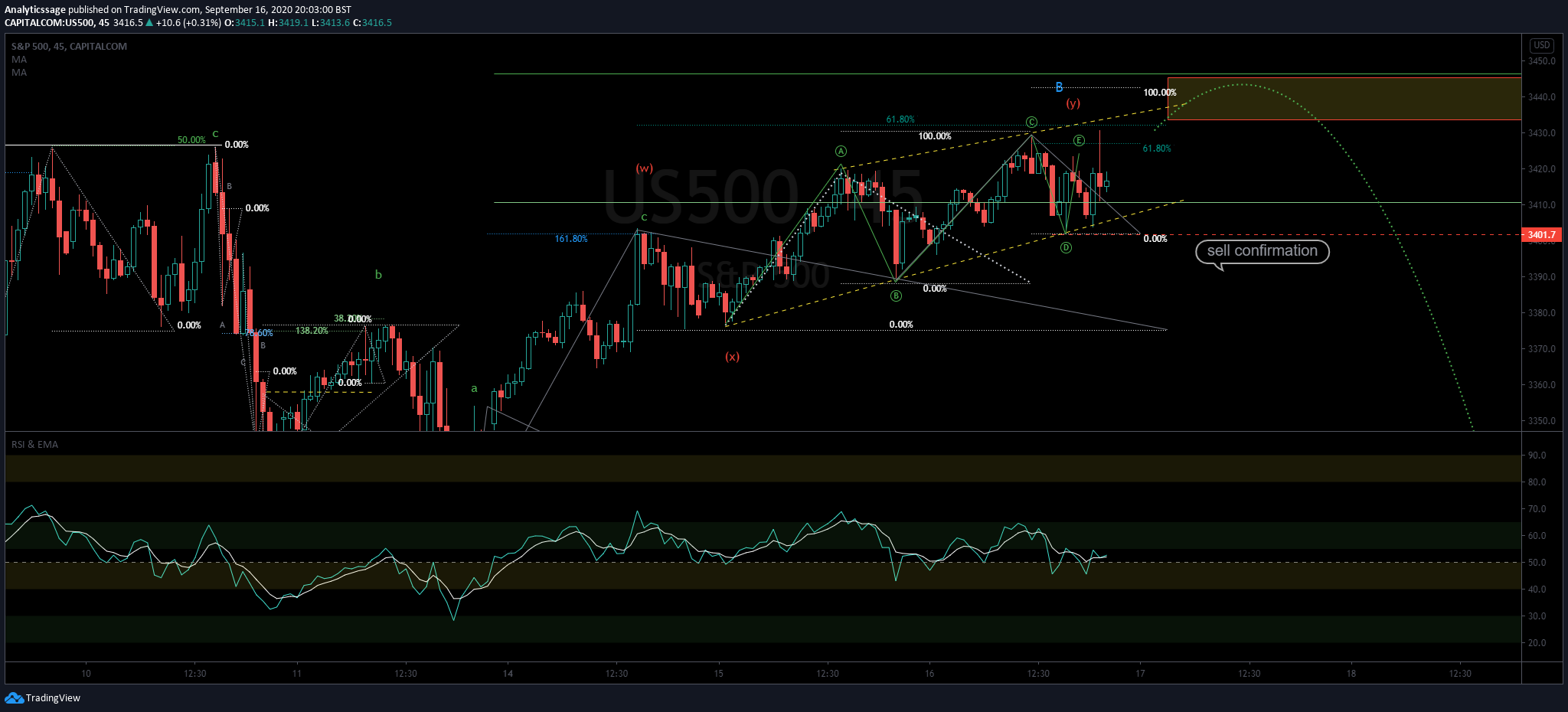Image resolution: width=1568 pixels, height=712 pixels.
Task: Click the 30.0 RSI scale value
Action: click(x=1537, y=616)
